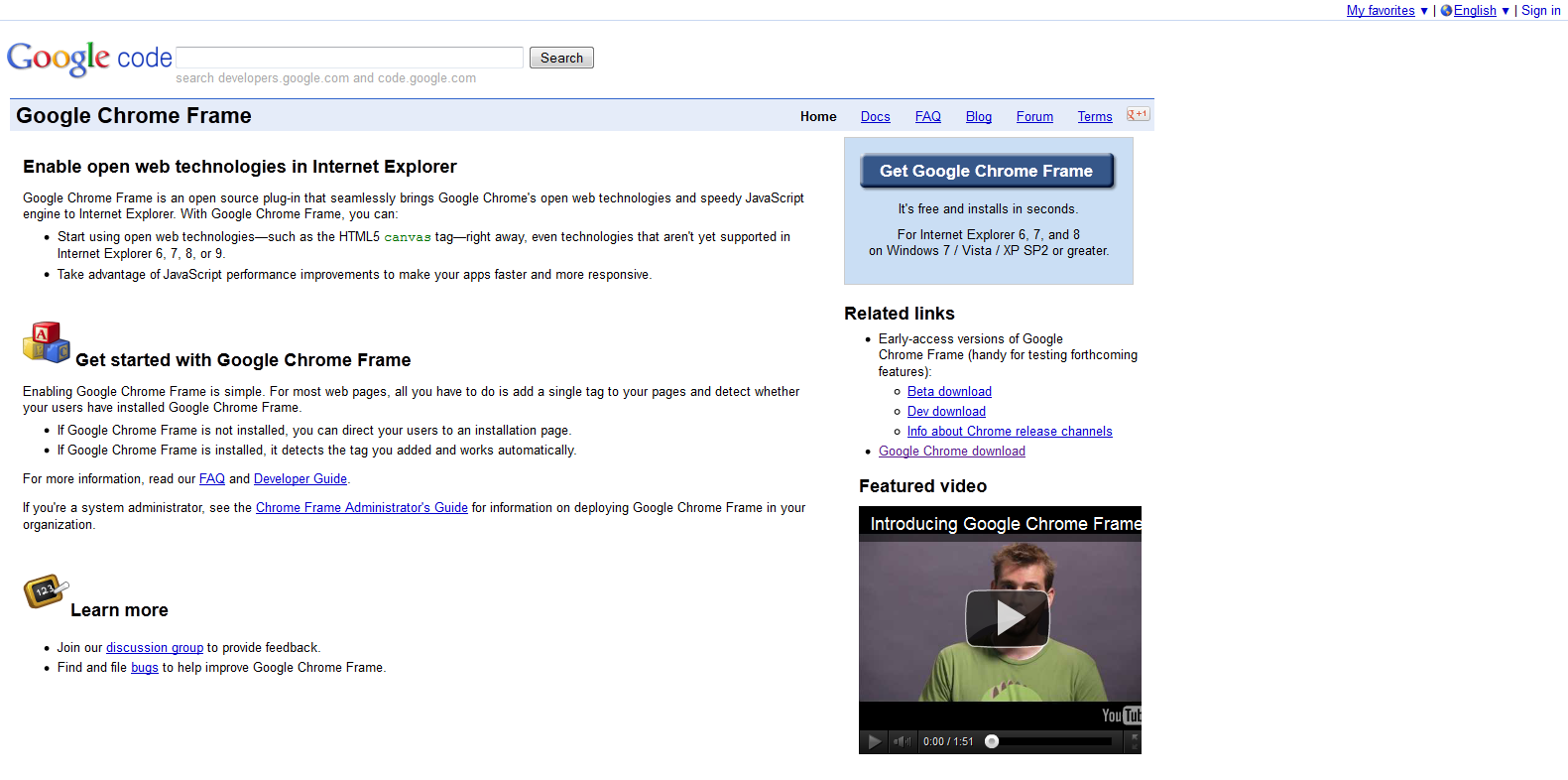Click the Featured video heading

(x=922, y=486)
